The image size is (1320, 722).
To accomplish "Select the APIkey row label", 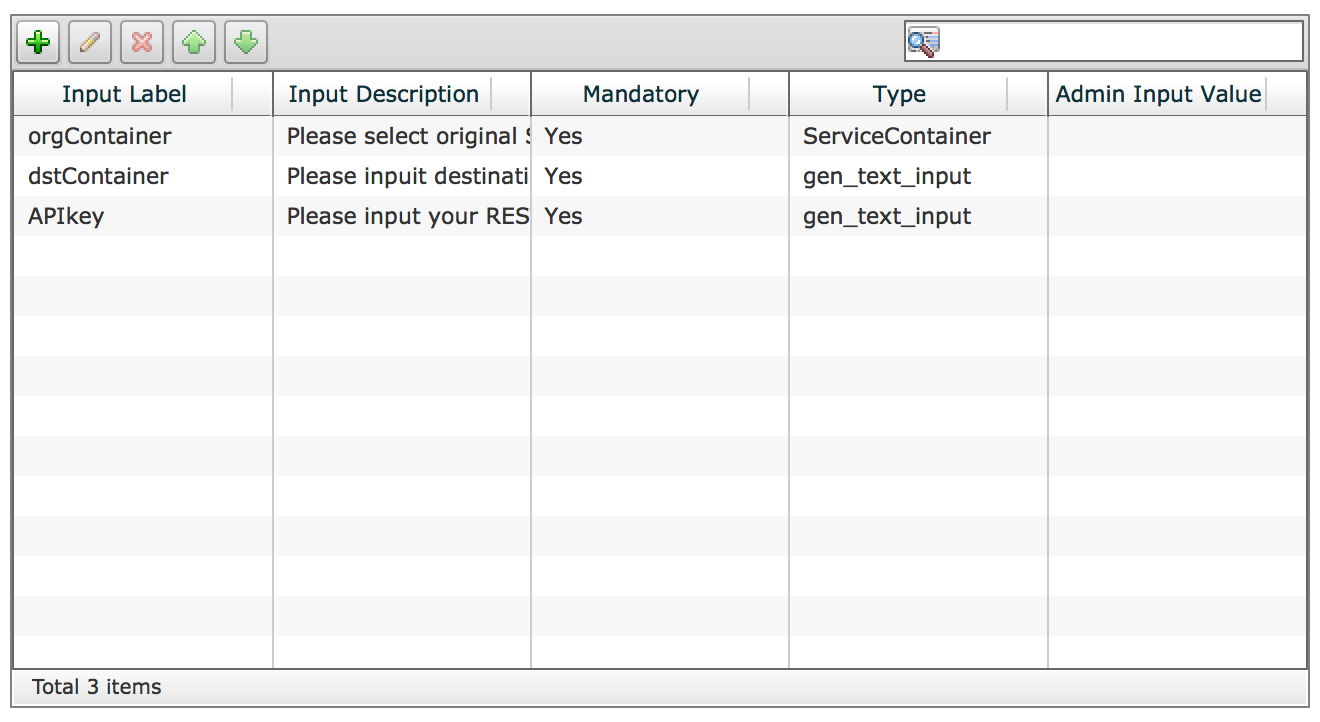I will click(66, 216).
